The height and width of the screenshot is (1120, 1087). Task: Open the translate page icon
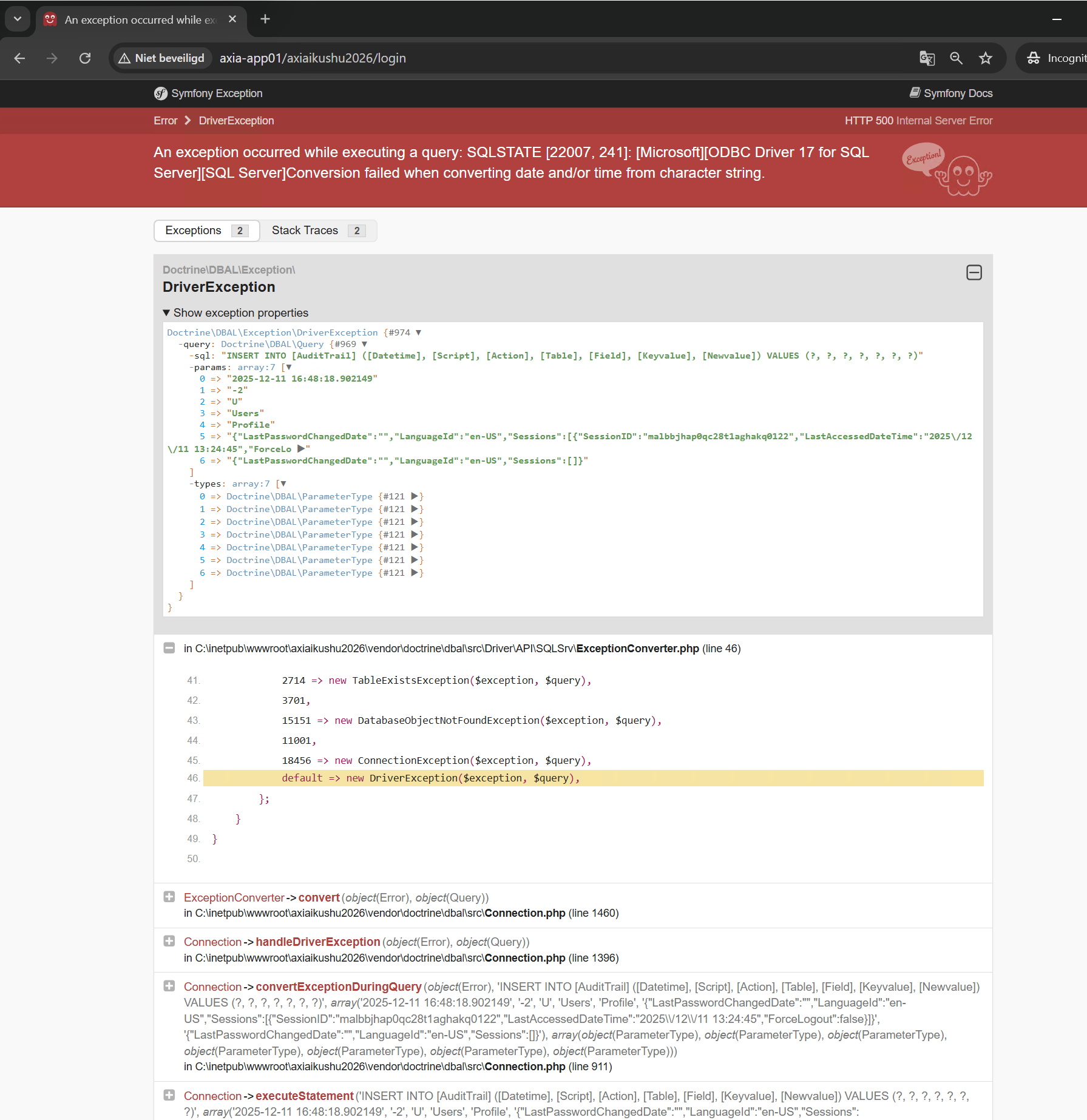pos(927,58)
